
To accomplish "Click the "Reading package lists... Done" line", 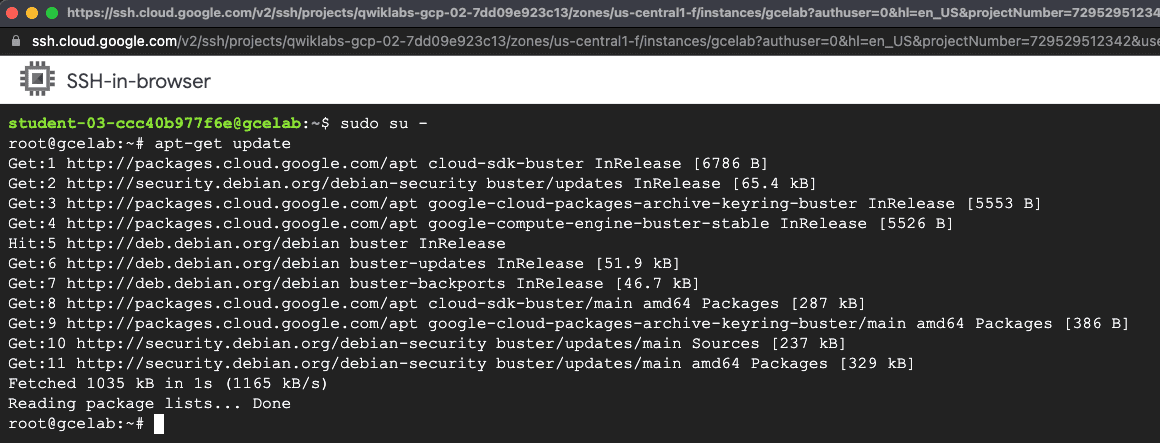I will (149, 403).
